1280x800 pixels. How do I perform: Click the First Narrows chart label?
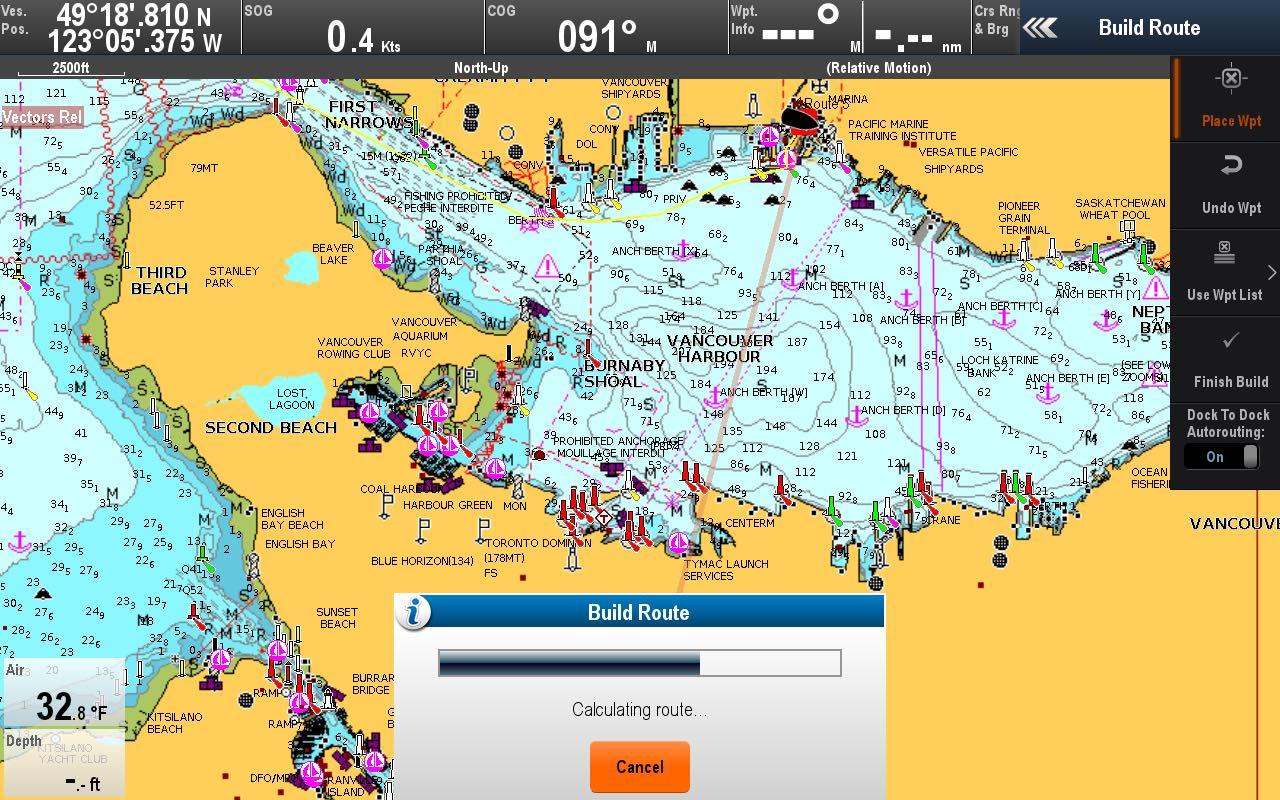pos(368,114)
